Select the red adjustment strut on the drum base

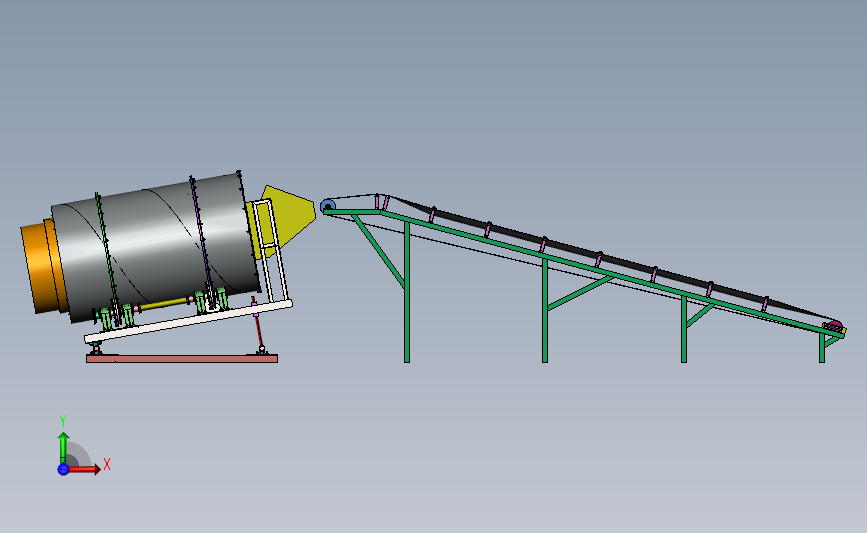pyautogui.click(x=257, y=324)
